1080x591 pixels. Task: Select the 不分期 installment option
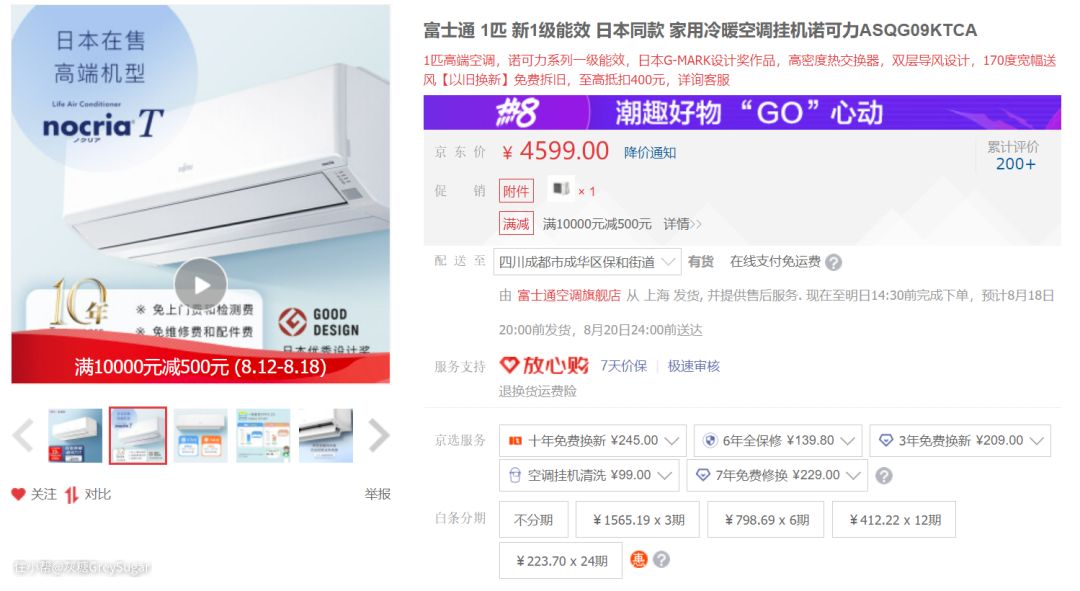pos(533,520)
